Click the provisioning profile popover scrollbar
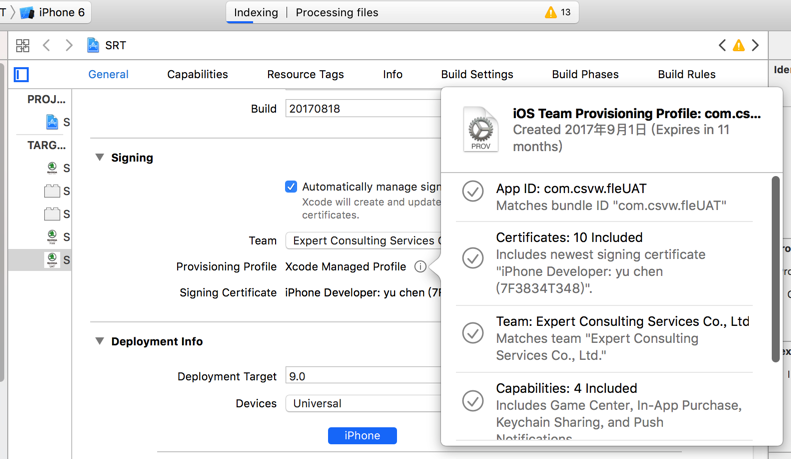Screen dimensions: 791x459 776,270
